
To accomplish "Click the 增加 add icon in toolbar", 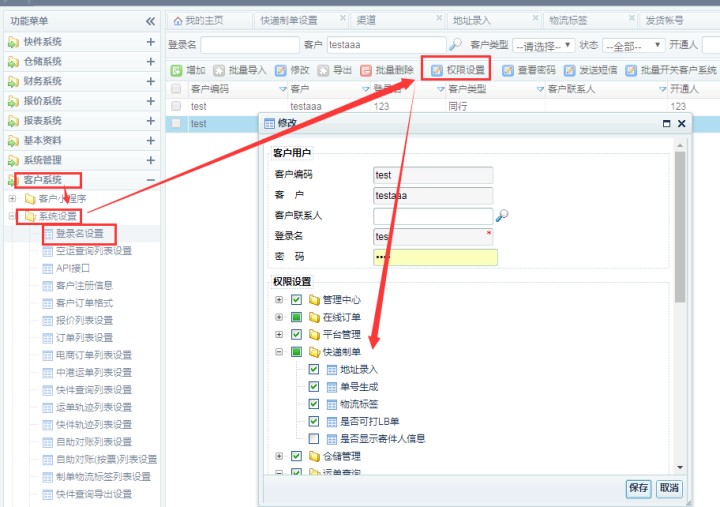I will point(176,70).
